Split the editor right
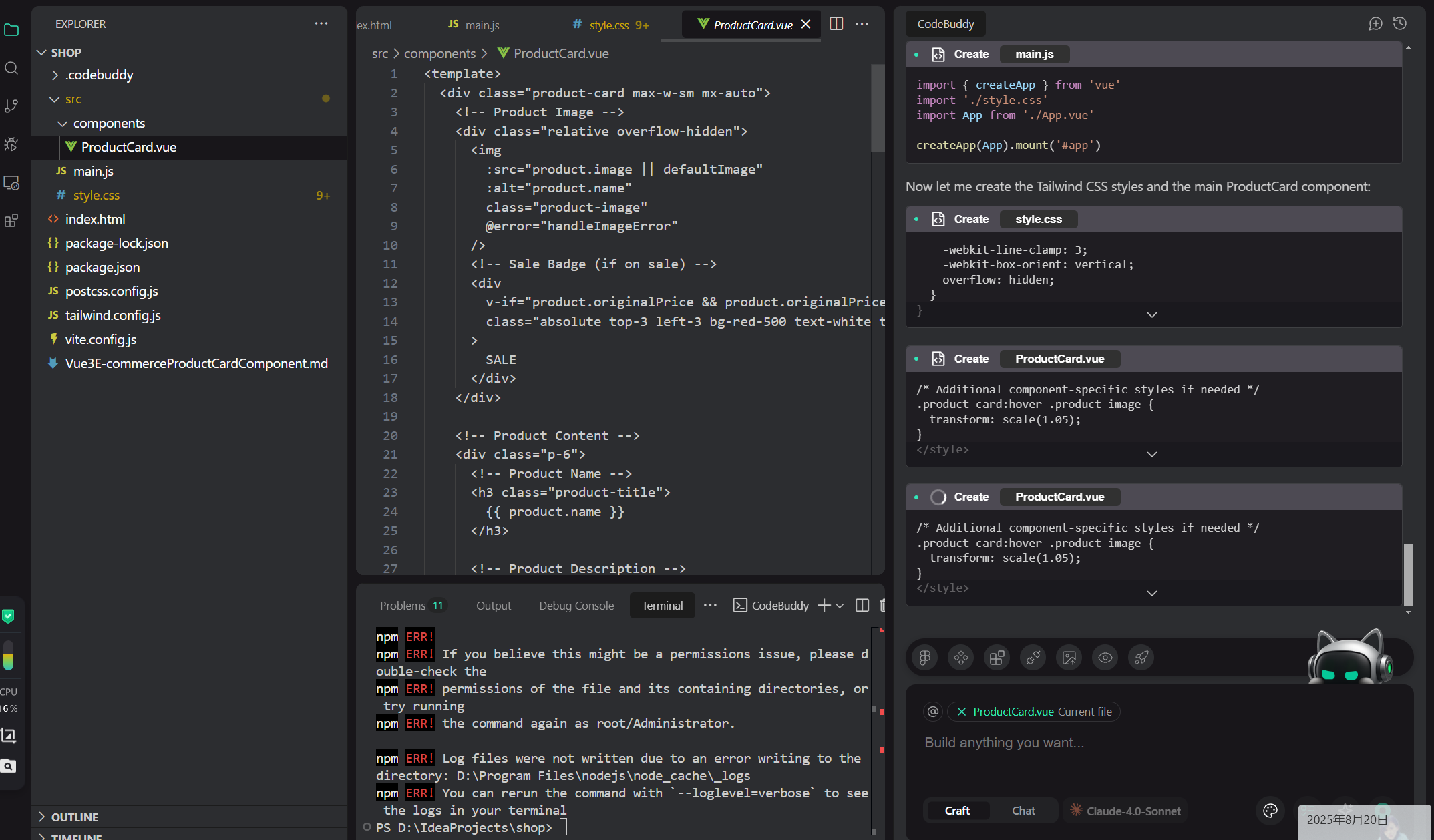 coord(836,24)
